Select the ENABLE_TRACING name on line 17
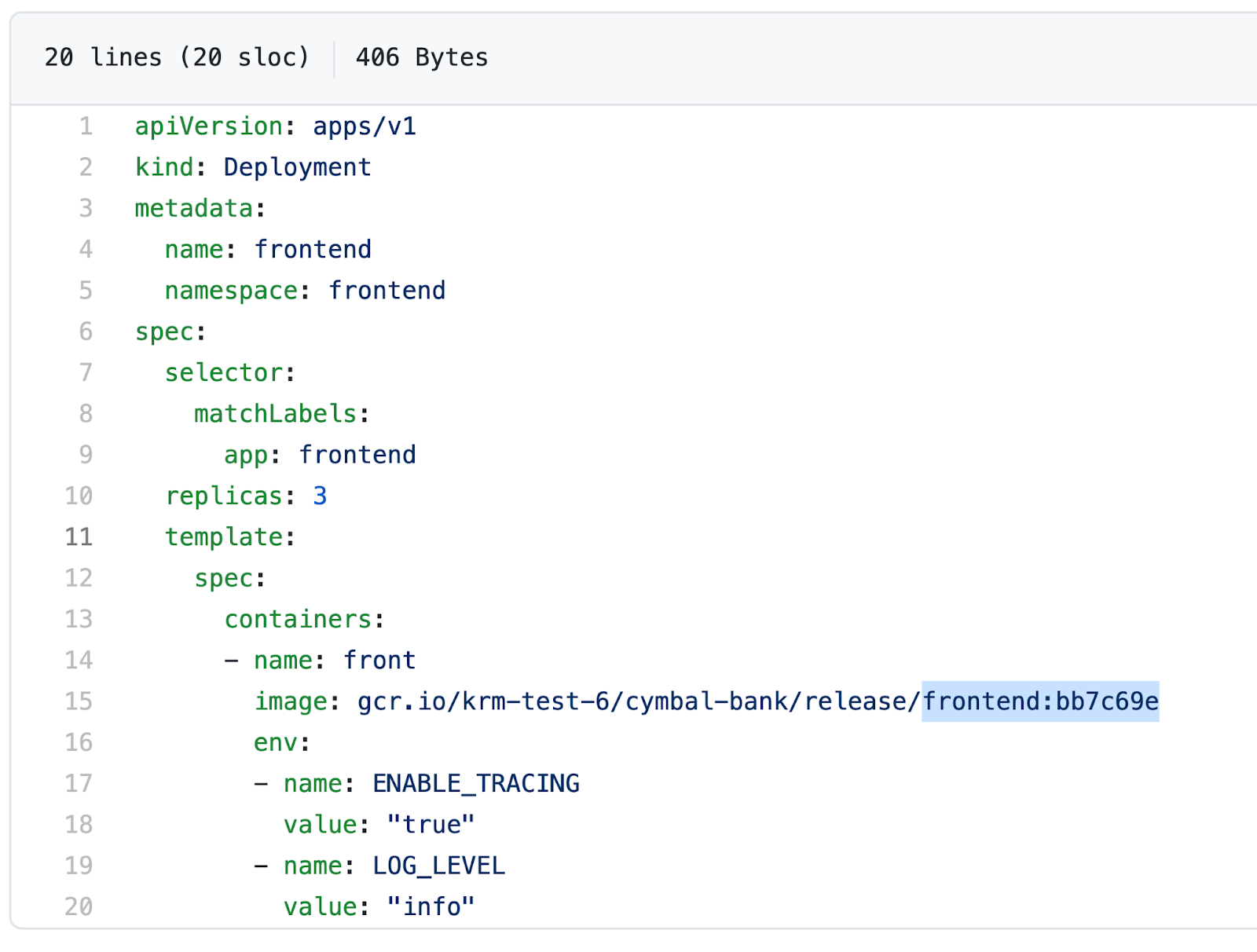The height and width of the screenshot is (952, 1257). tap(475, 783)
